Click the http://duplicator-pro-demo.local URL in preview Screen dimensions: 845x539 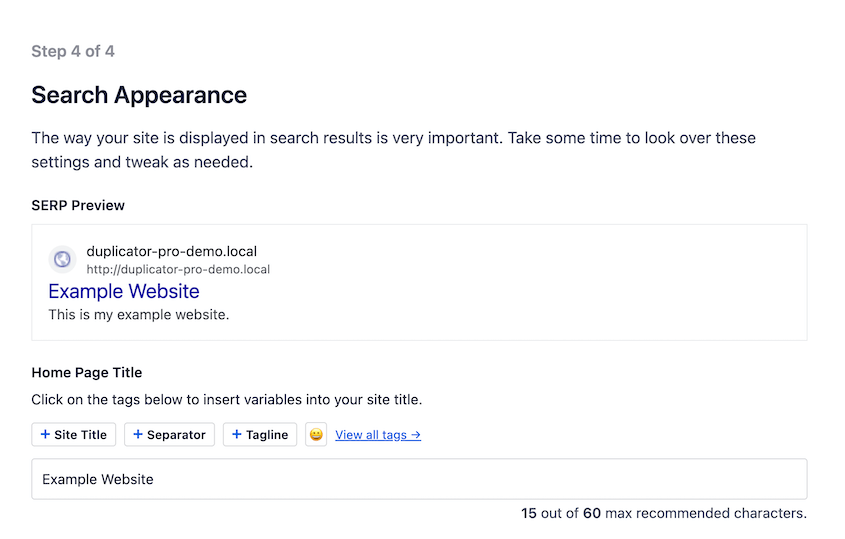click(x=178, y=269)
